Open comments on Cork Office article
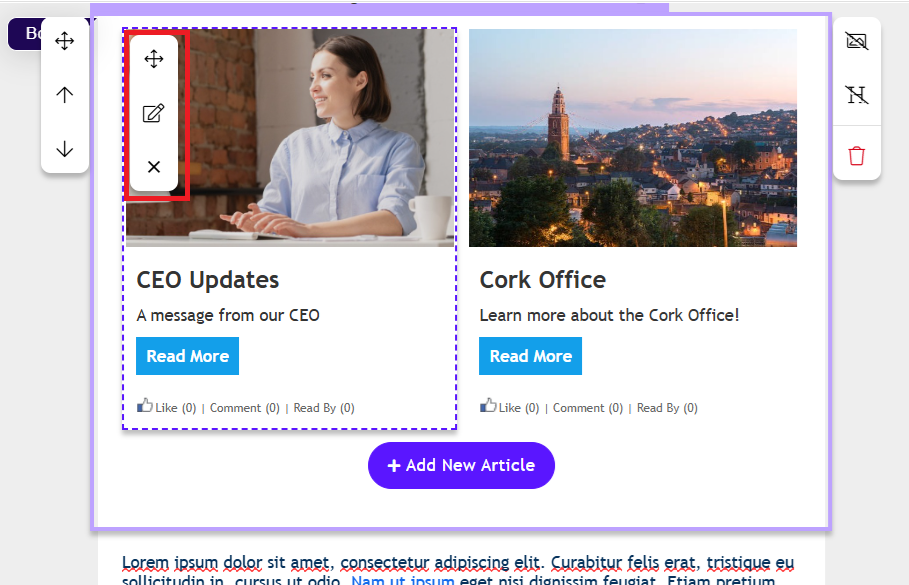Viewport: 909px width, 585px height. (587, 408)
